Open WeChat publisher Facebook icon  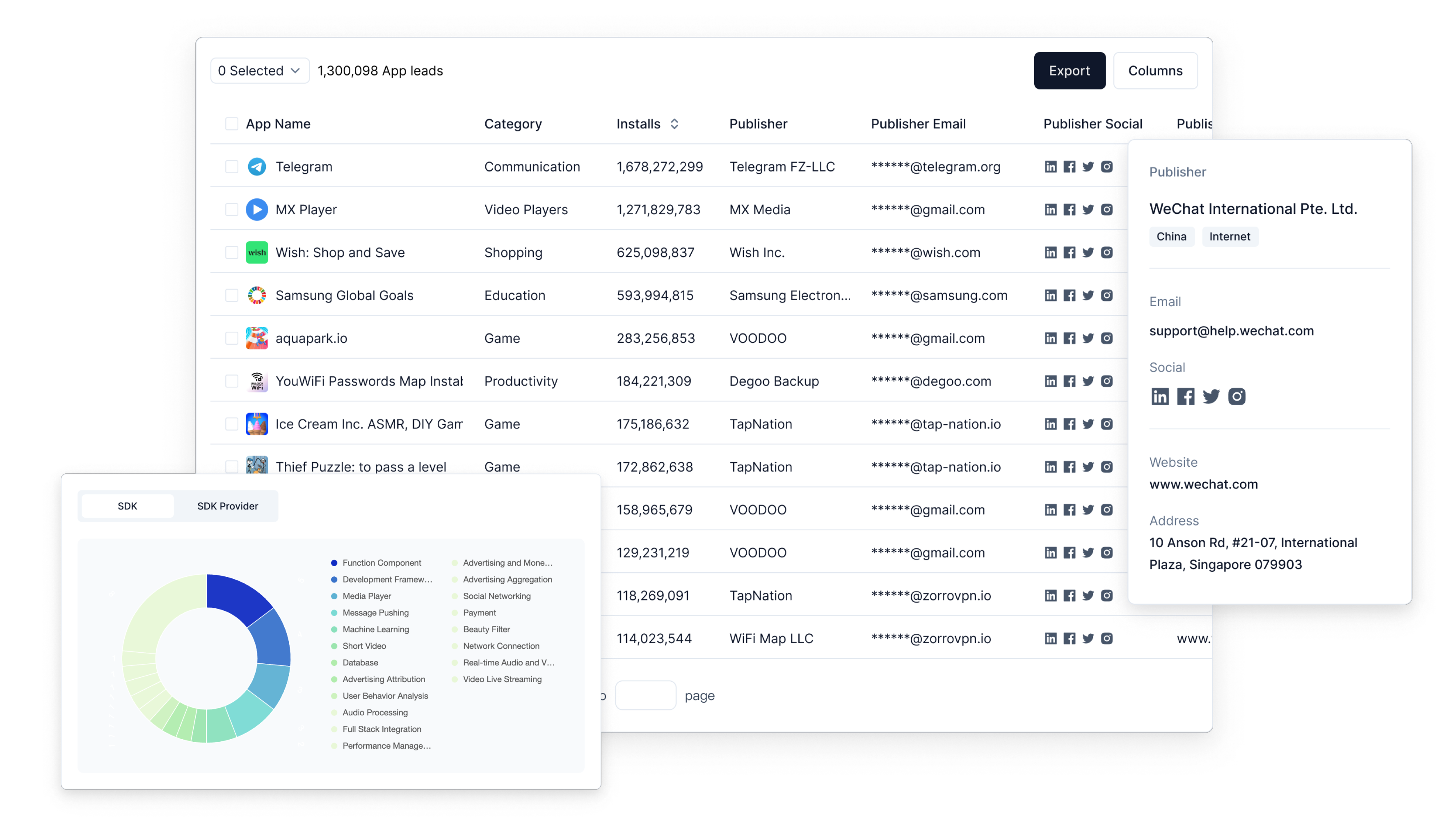1185,397
